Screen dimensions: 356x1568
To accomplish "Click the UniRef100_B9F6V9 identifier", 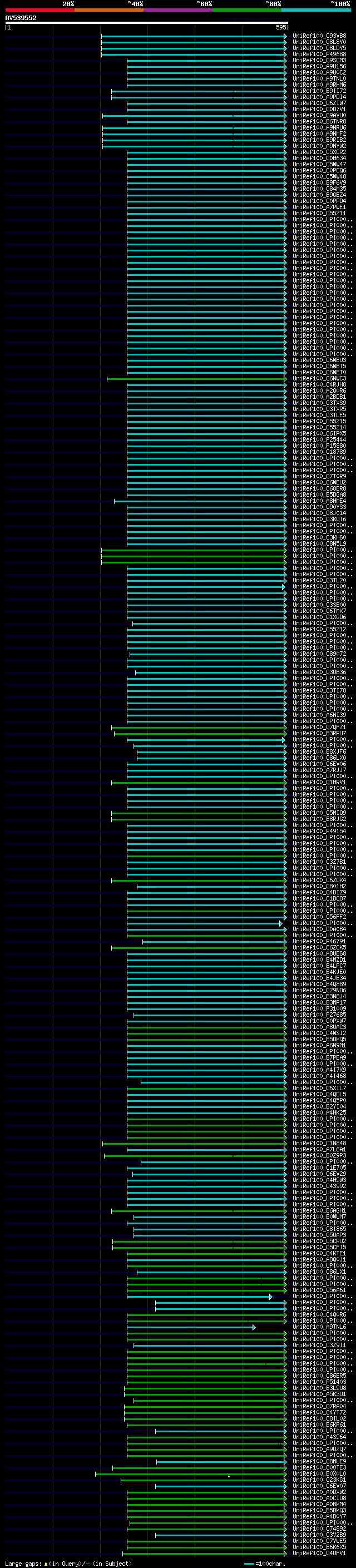I will [x=319, y=182].
